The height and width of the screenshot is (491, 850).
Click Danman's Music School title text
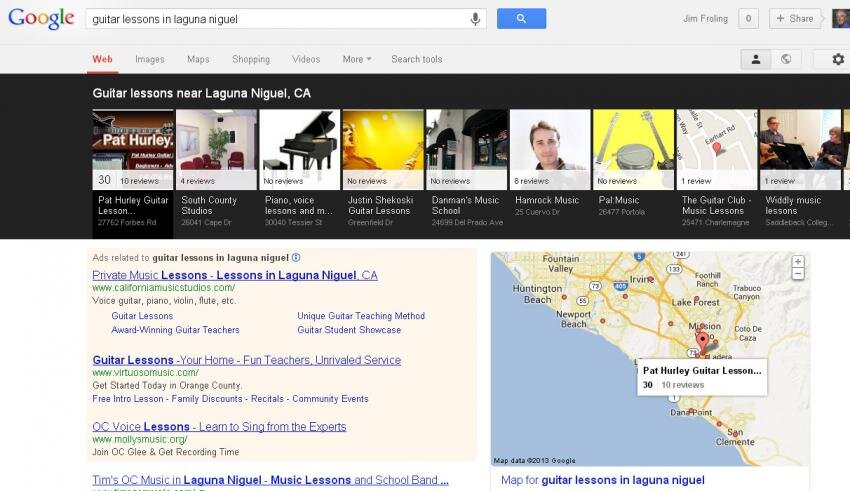click(x=465, y=205)
